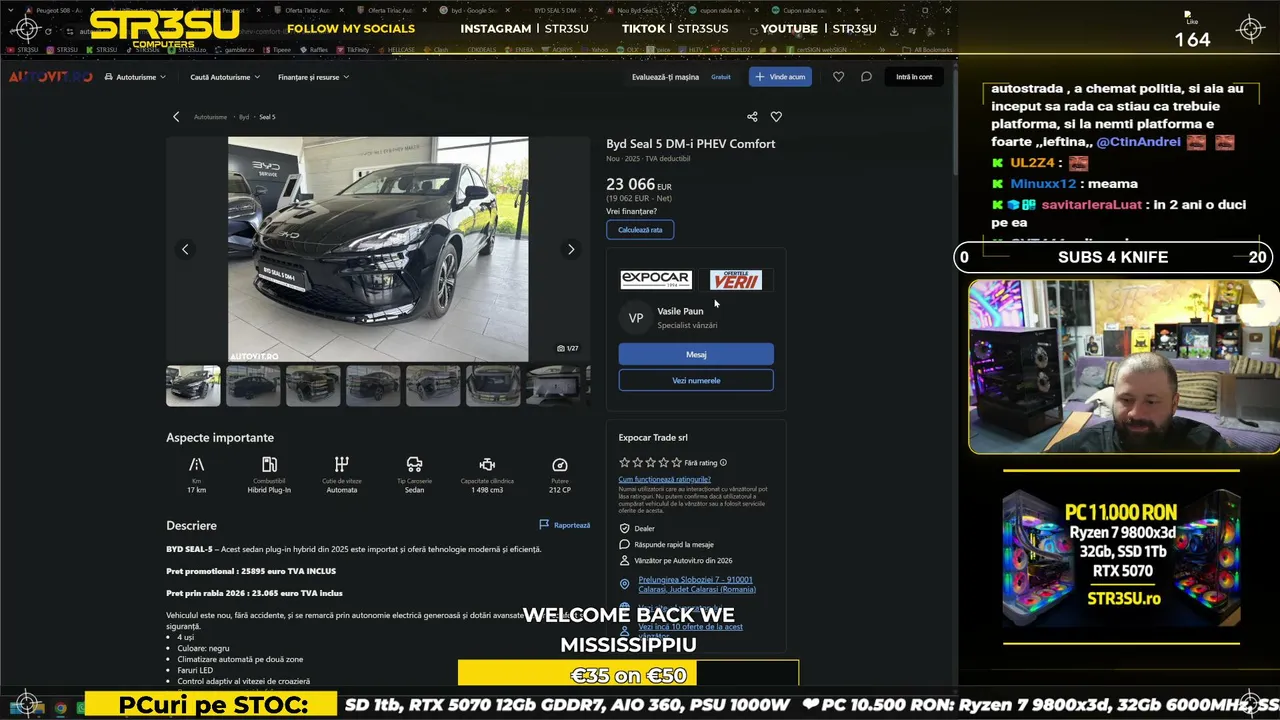
Task: Open Cum funcționează ratingurile link
Action: (665, 479)
